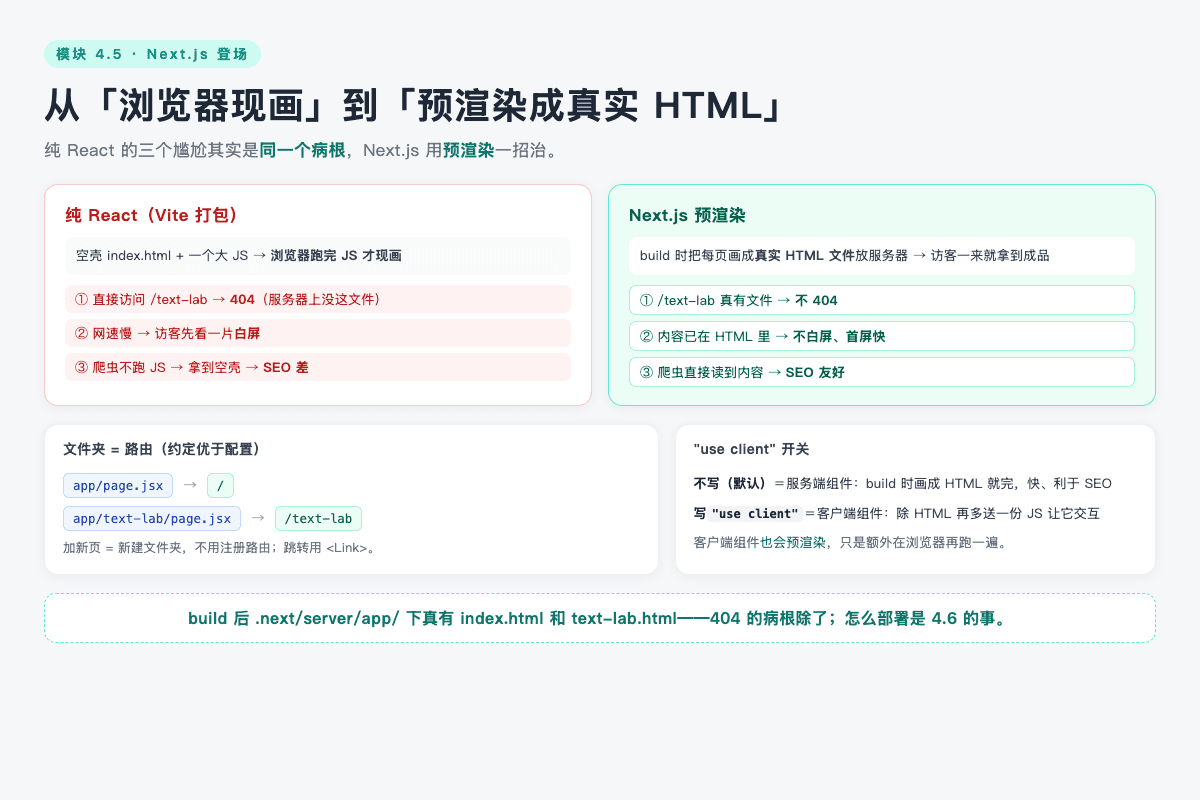The image size is (1200, 800).
Task: Click the 模块 4.5 · Next.js 登场 badge
Action: click(x=152, y=54)
